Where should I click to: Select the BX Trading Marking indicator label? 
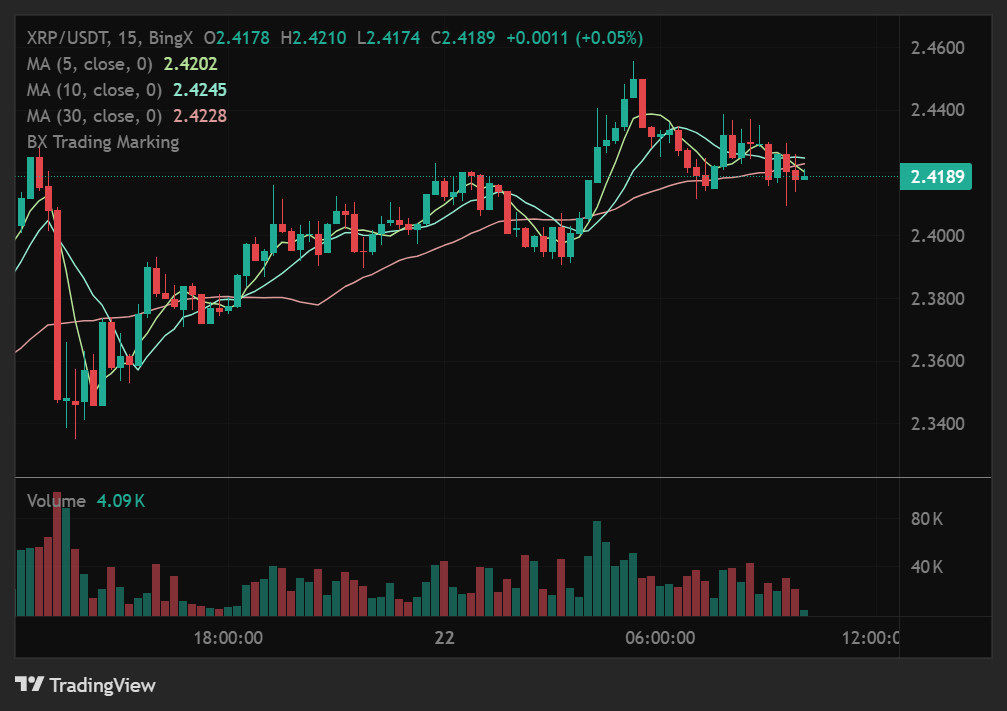pos(103,142)
